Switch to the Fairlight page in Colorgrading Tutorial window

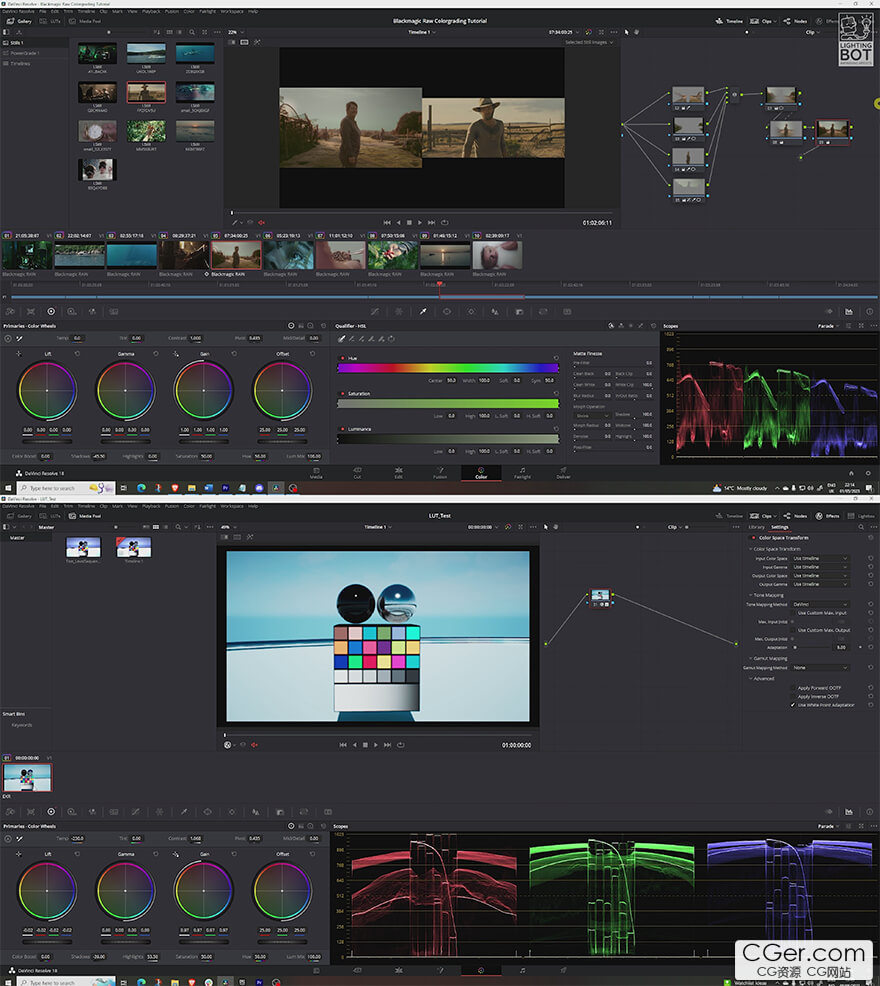pyautogui.click(x=522, y=473)
